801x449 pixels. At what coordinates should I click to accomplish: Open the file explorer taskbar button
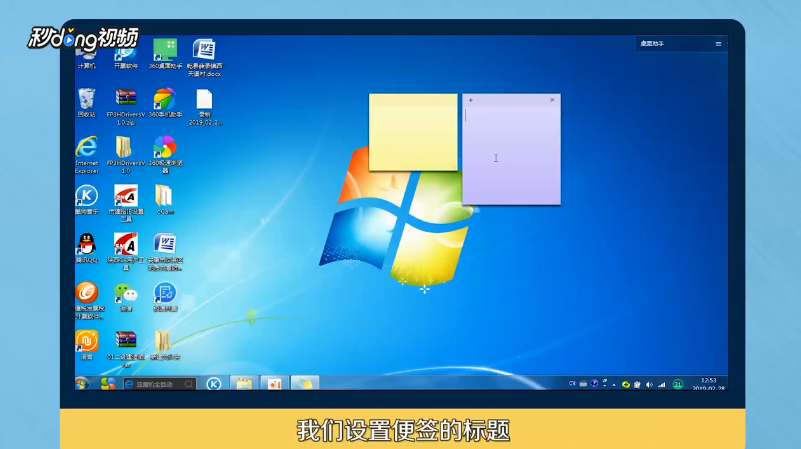click(244, 383)
